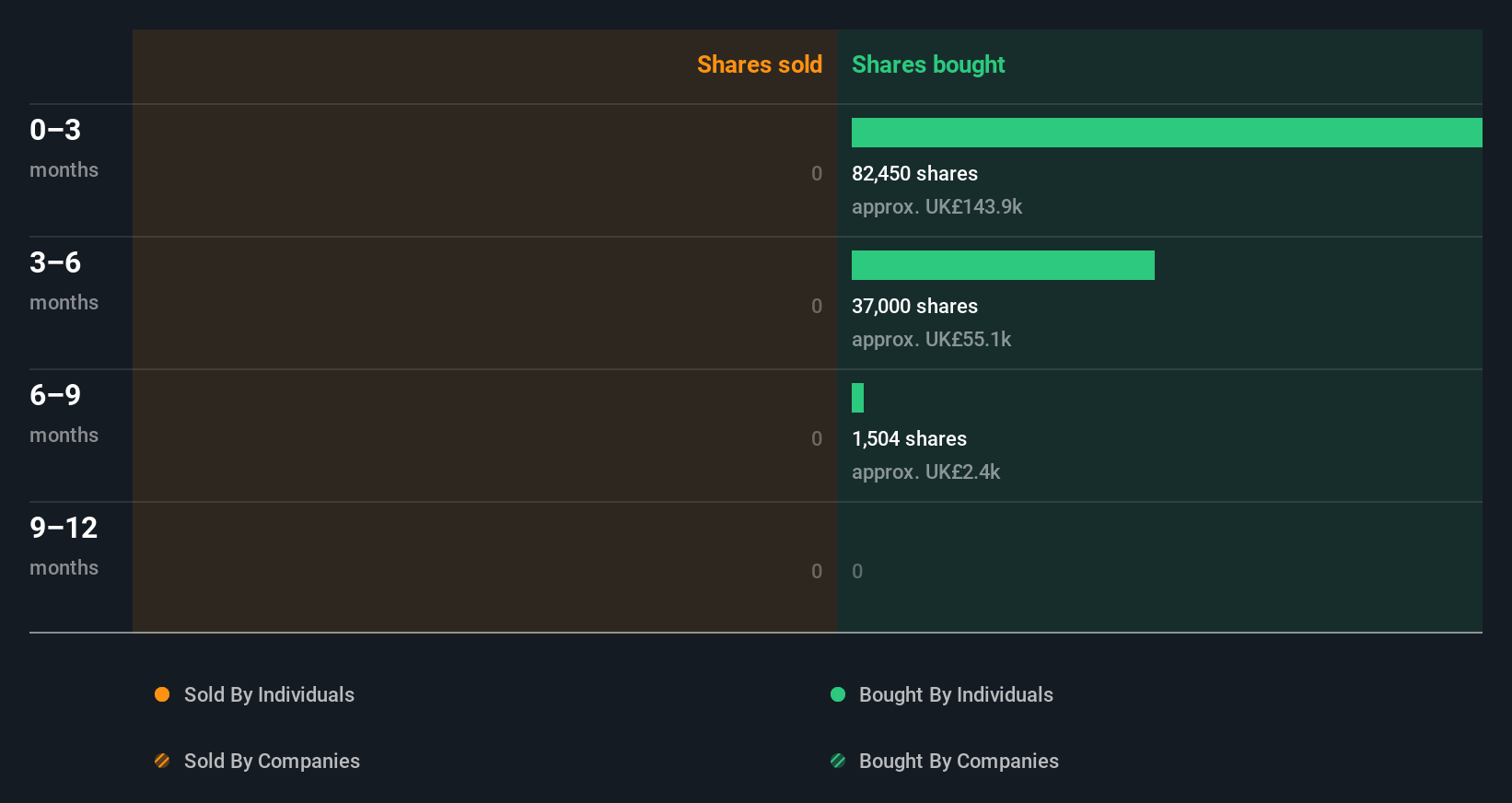Click the striped Sold By Companies legend icon
The width and height of the screenshot is (1512, 803).
pyautogui.click(x=162, y=761)
